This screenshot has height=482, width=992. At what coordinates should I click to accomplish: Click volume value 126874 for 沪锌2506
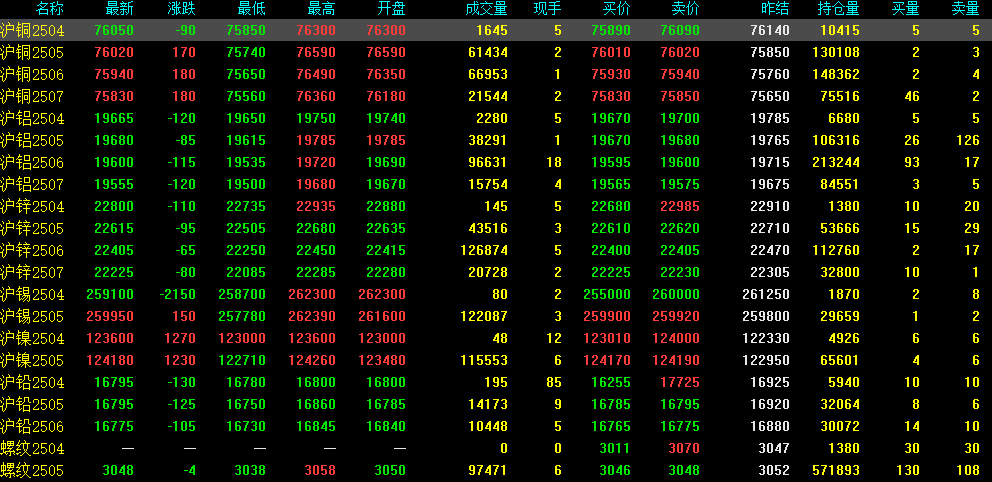pyautogui.click(x=484, y=250)
